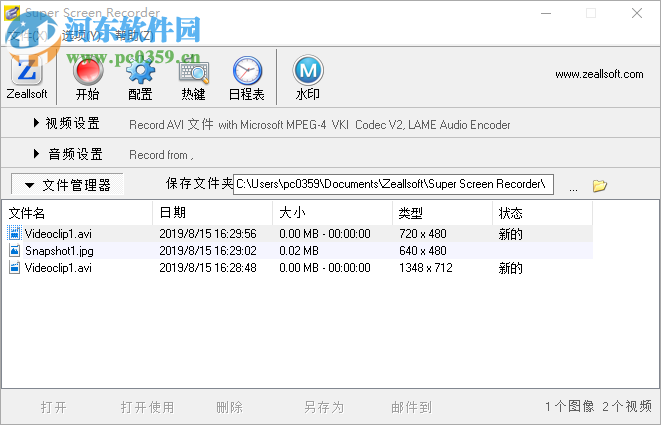Select the Snapshot1.jpg file name

pos(59,251)
